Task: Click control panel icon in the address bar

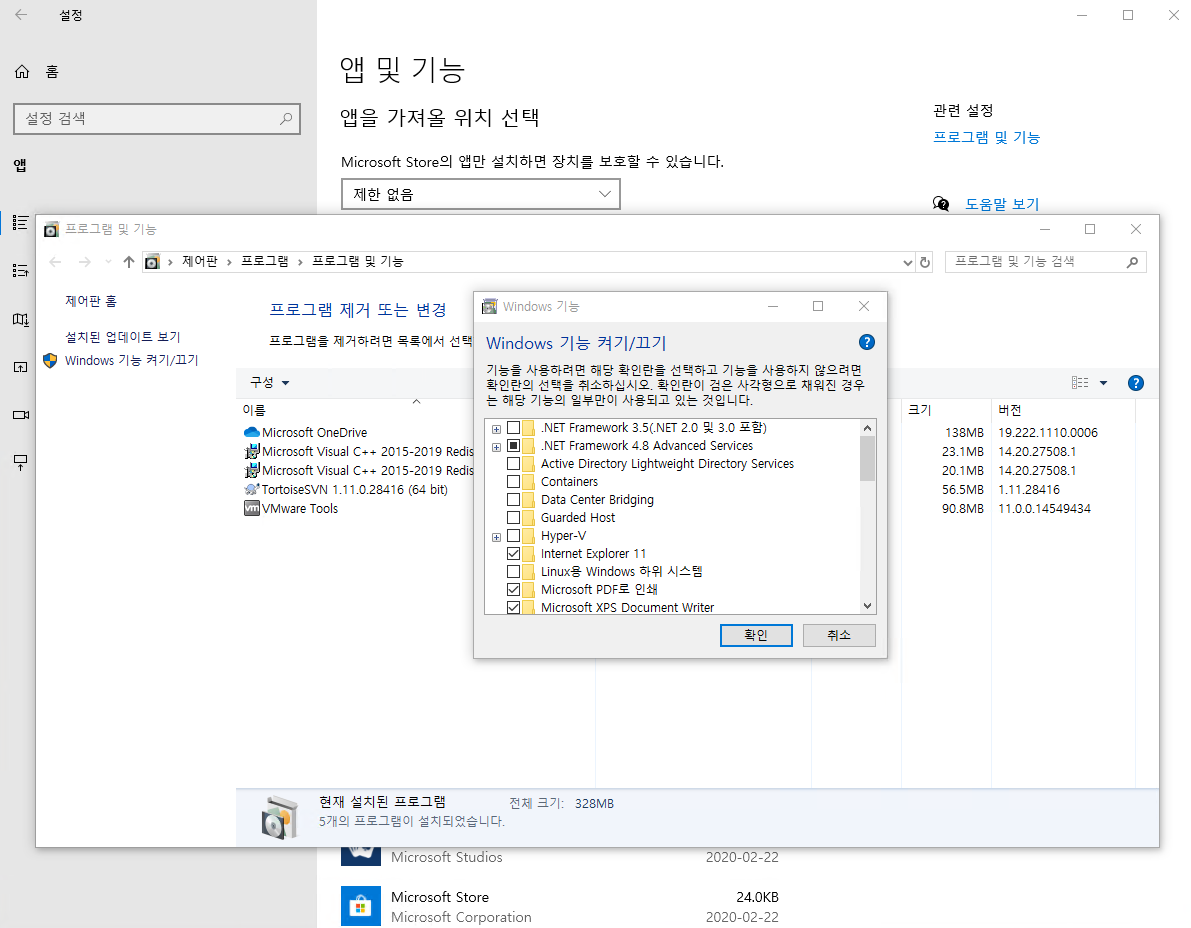Action: point(152,262)
